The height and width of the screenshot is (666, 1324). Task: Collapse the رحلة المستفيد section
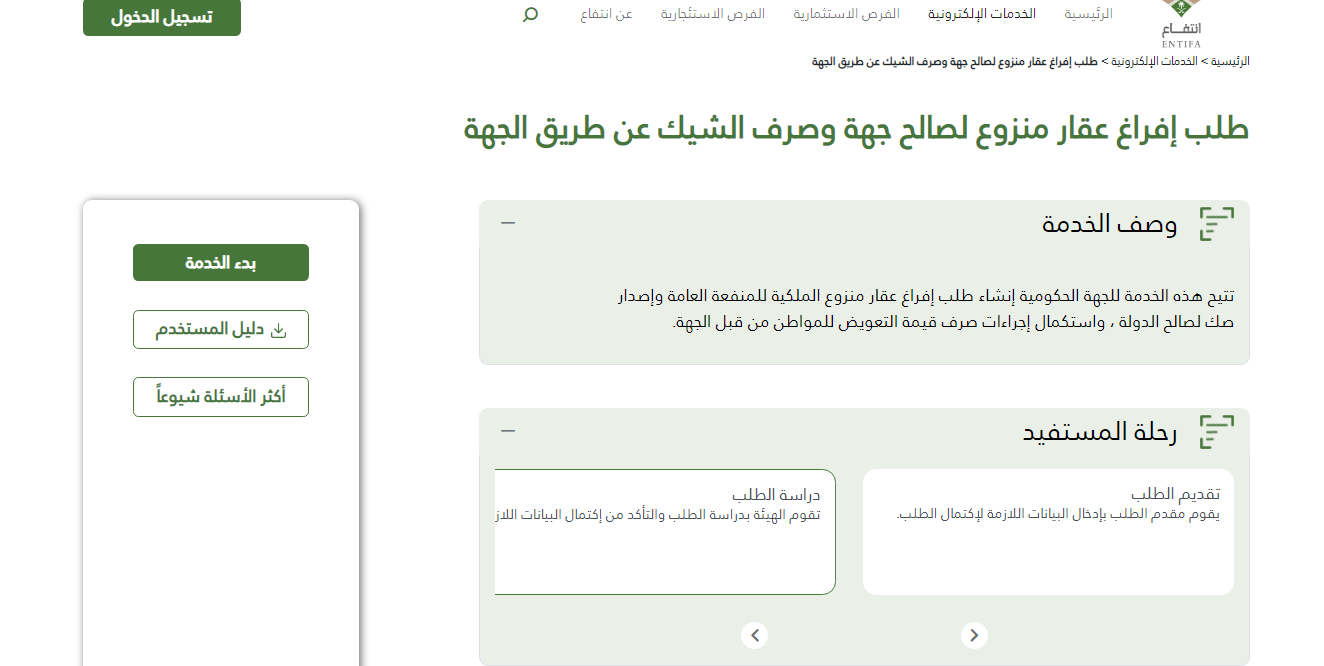click(x=508, y=431)
